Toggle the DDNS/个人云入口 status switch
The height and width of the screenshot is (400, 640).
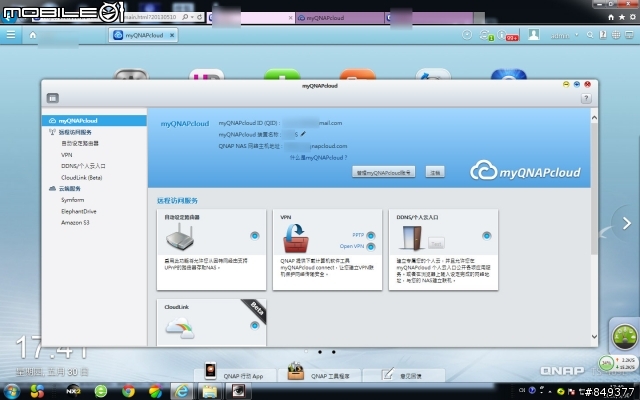click(x=487, y=236)
